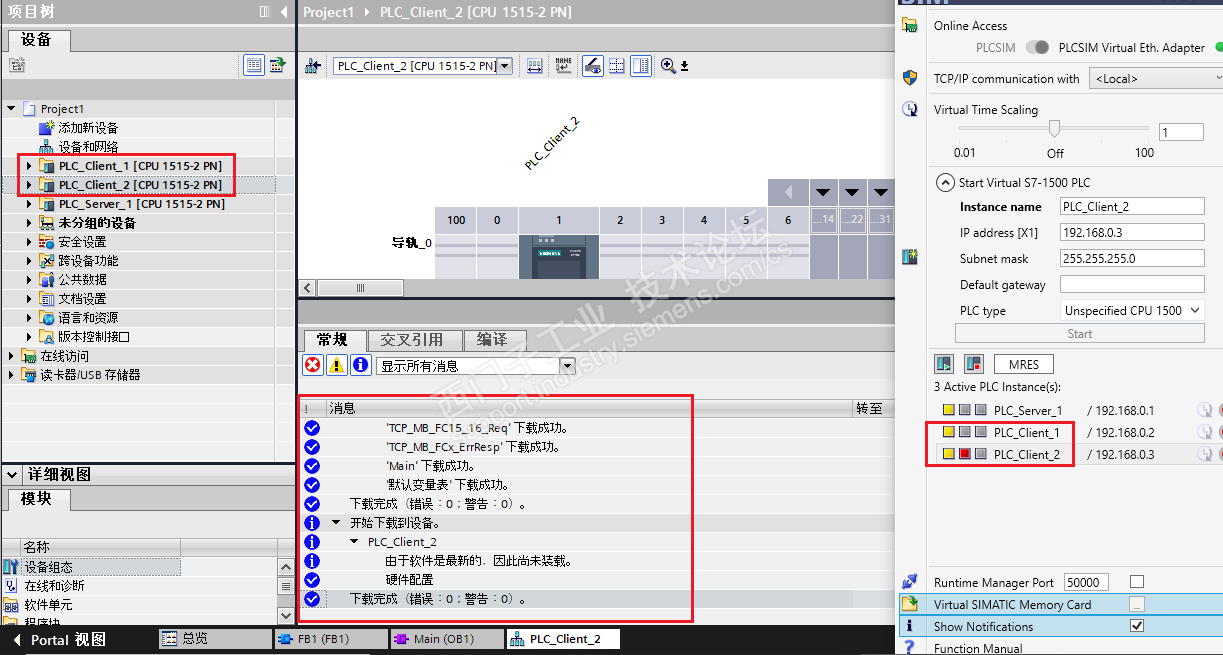Click the Online Access sidebar icon in PLCSIM
The height and width of the screenshot is (655, 1223).
[x=910, y=26]
